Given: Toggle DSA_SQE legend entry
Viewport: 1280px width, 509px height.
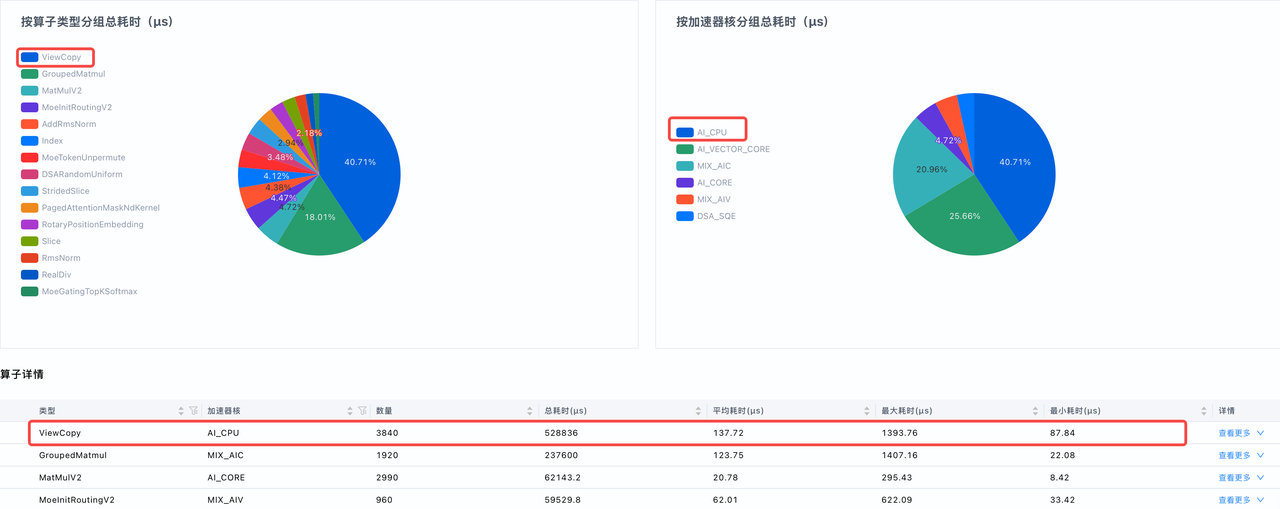Looking at the screenshot, I should [x=706, y=216].
